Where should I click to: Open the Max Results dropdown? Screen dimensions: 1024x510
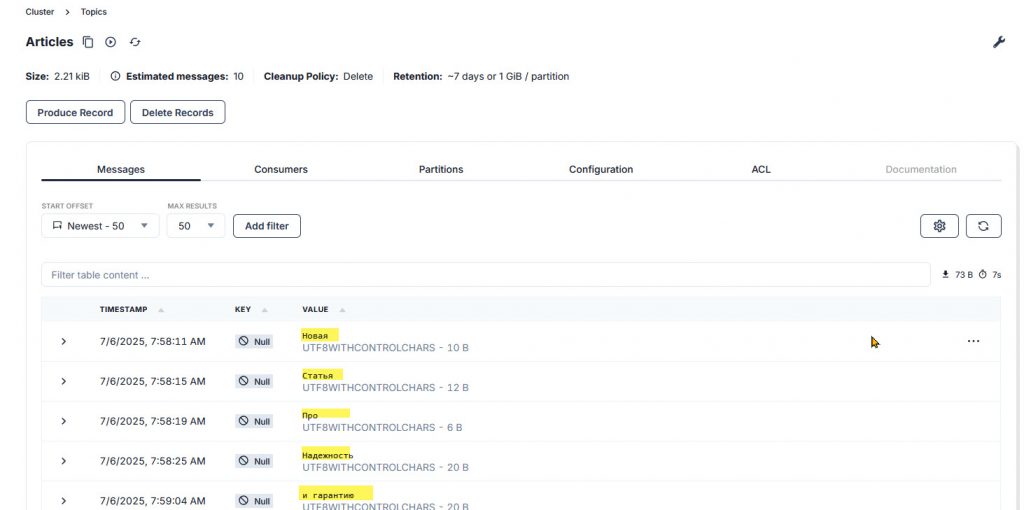[x=196, y=226]
